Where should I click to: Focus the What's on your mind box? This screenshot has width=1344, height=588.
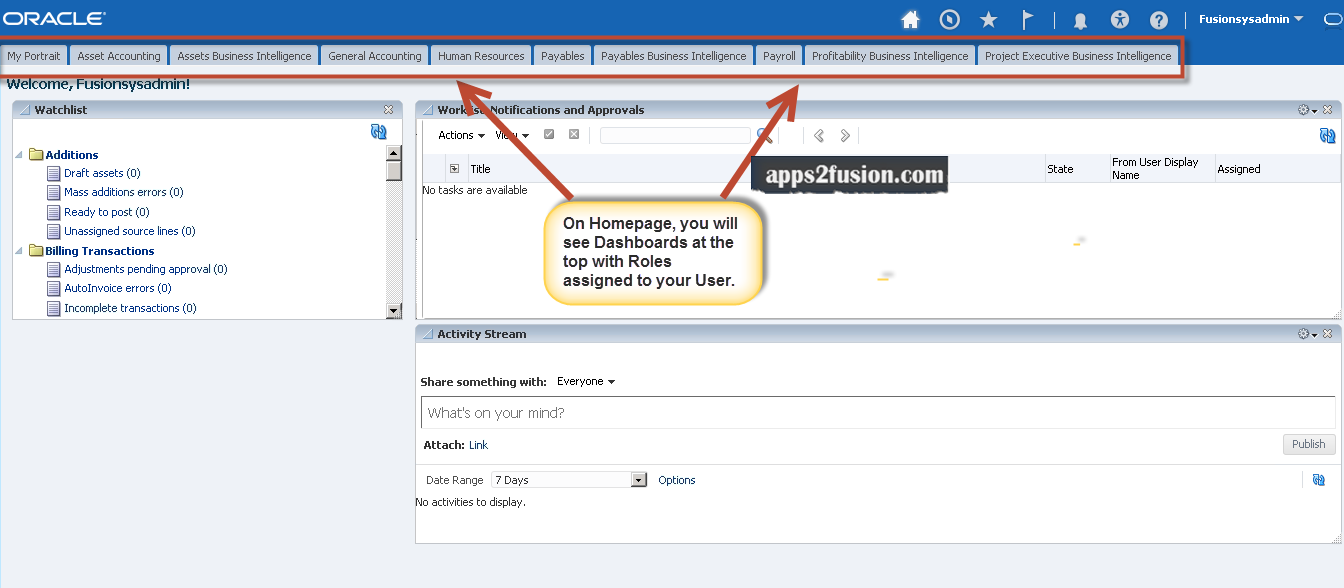[x=878, y=413]
